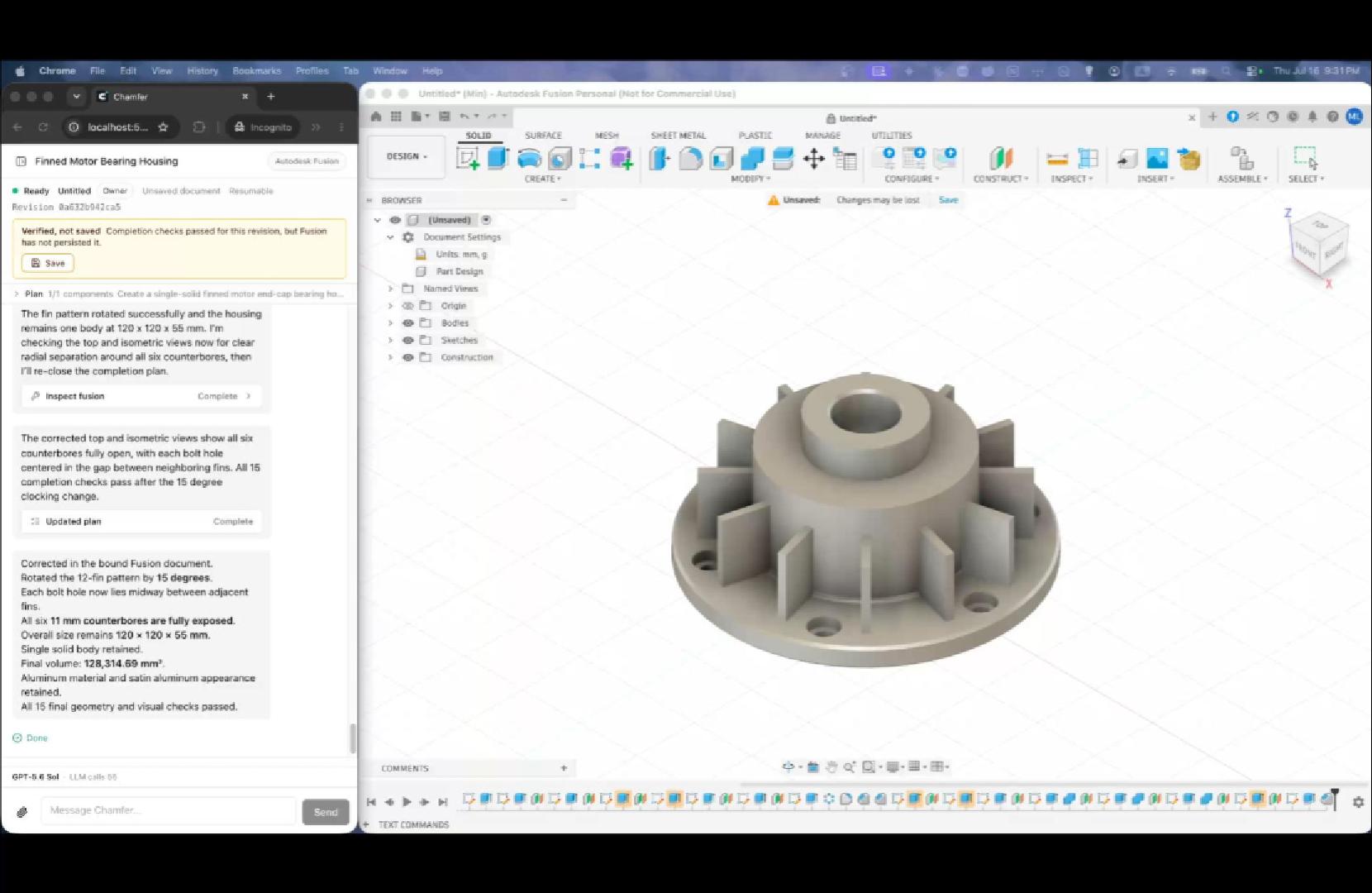1372x893 pixels.
Task: Collapse the Document Settings node
Action: [x=391, y=237]
